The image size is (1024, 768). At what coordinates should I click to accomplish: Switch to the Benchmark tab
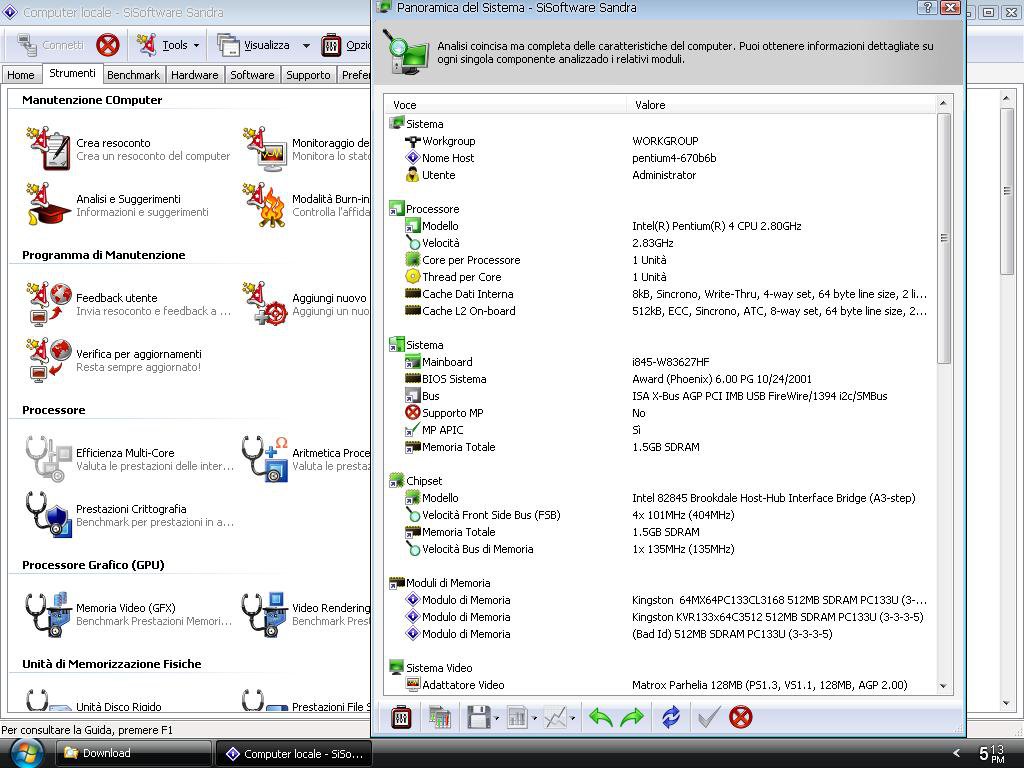(133, 75)
